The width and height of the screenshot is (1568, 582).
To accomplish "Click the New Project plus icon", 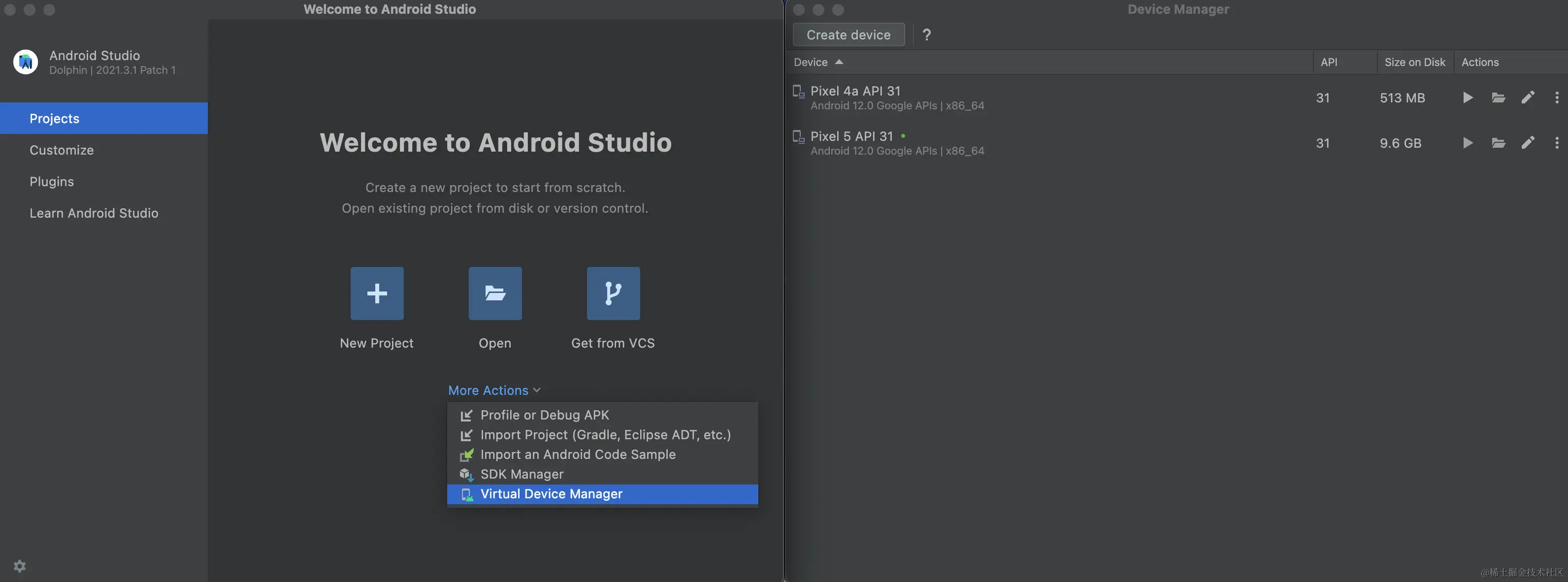I will pyautogui.click(x=377, y=293).
